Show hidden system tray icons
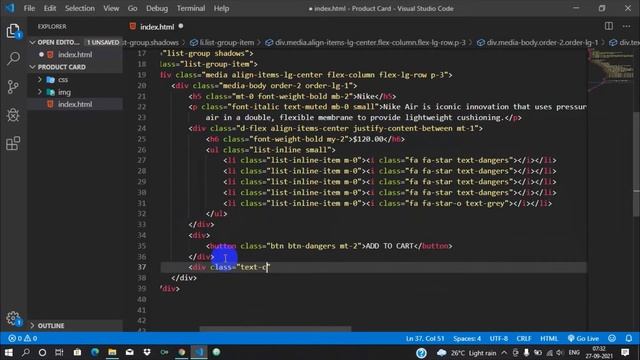This screenshot has height=360, width=640. click(504, 353)
